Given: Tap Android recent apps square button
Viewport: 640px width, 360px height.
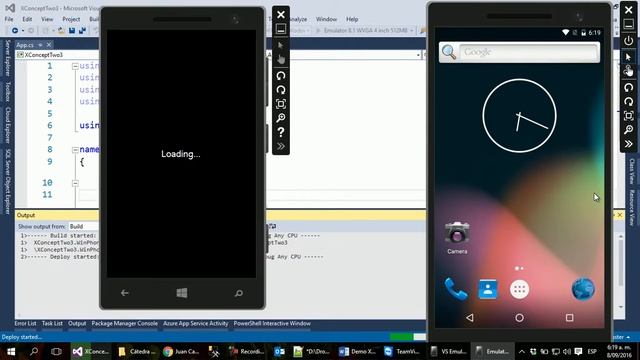Looking at the screenshot, I should (x=569, y=318).
